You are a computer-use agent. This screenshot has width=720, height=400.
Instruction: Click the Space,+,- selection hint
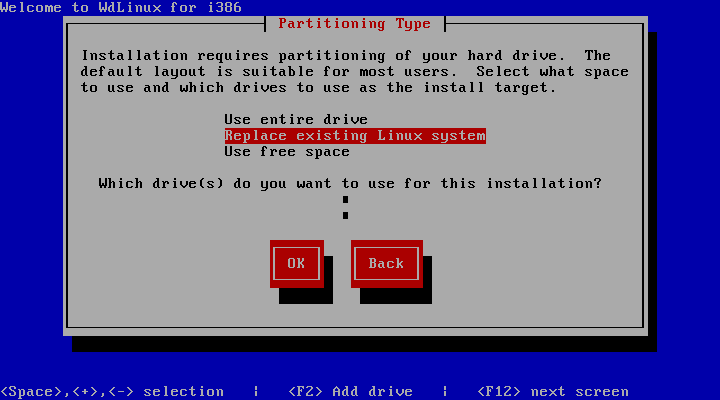point(112,391)
